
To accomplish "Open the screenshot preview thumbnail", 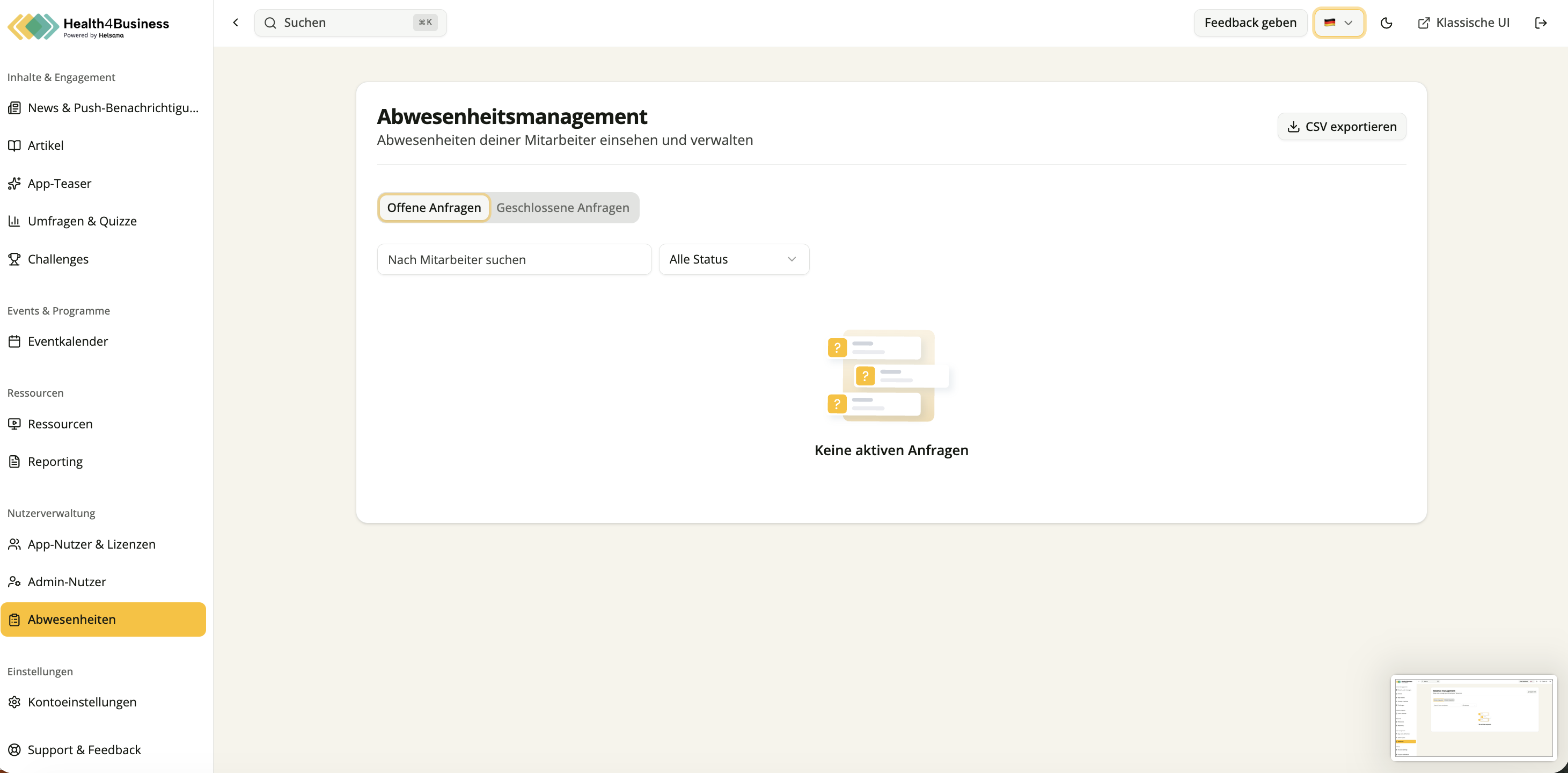I will coord(1473,718).
